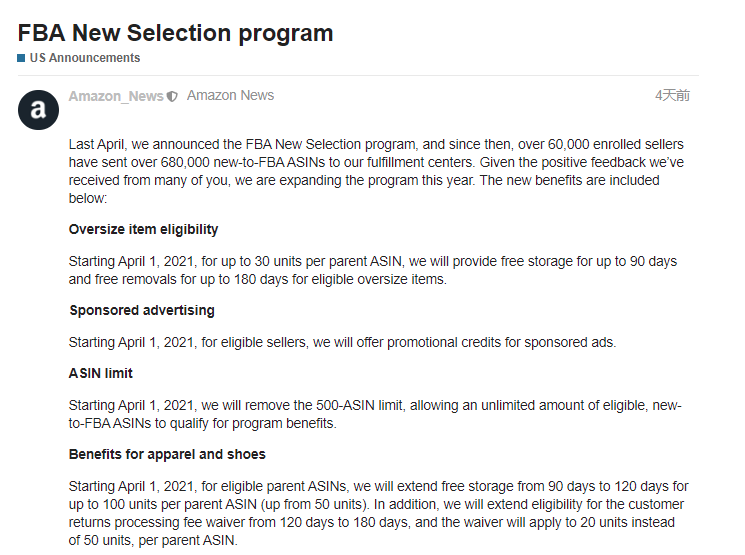The image size is (745, 555).
Task: Open the Amazon_News user profile link
Action: 116,96
